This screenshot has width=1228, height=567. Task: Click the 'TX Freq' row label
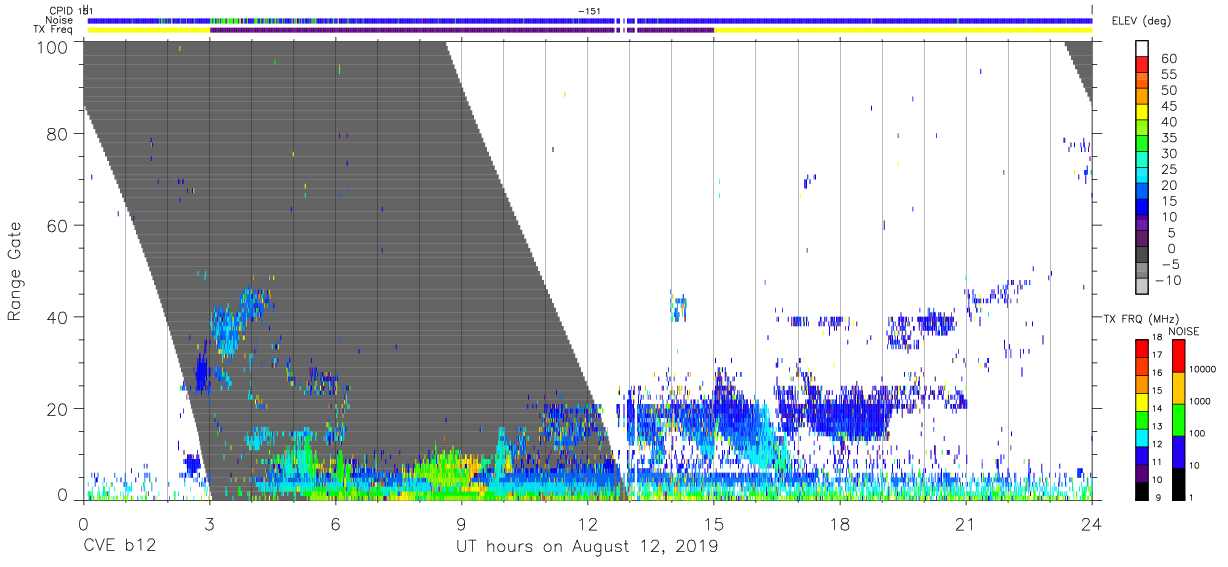point(54,29)
